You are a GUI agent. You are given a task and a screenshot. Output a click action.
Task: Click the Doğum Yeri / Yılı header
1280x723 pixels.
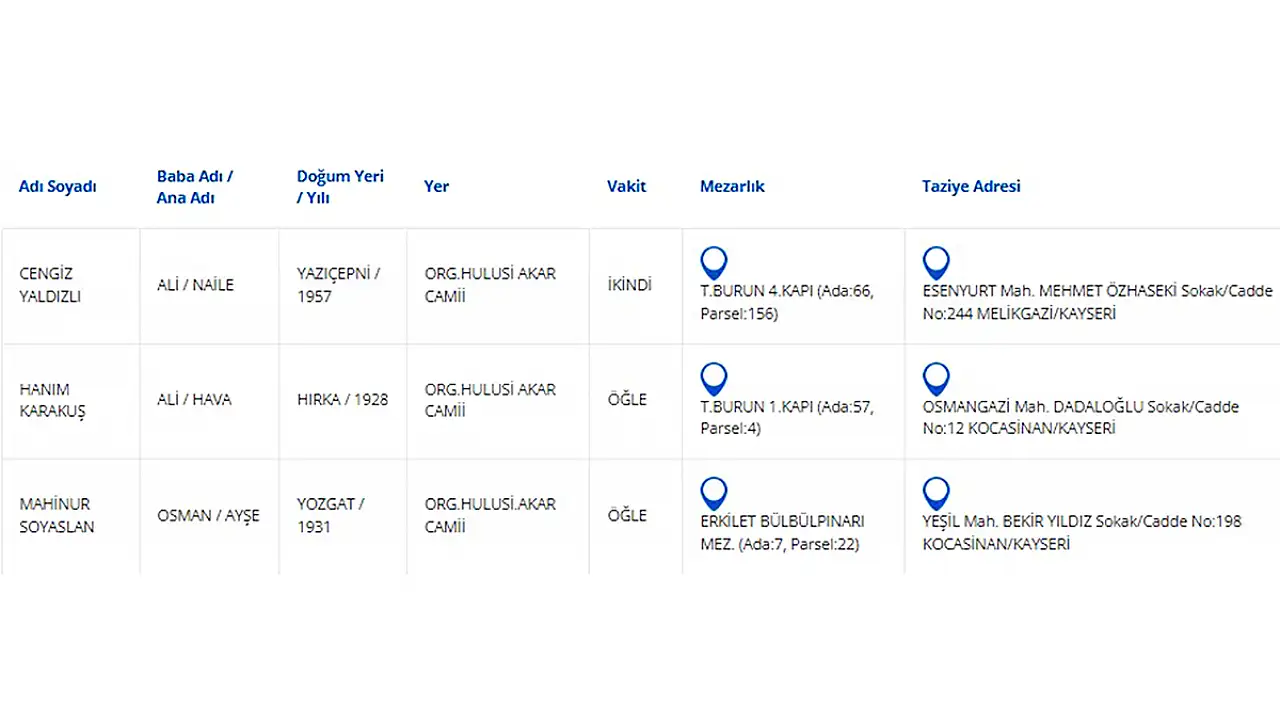[x=340, y=187]
